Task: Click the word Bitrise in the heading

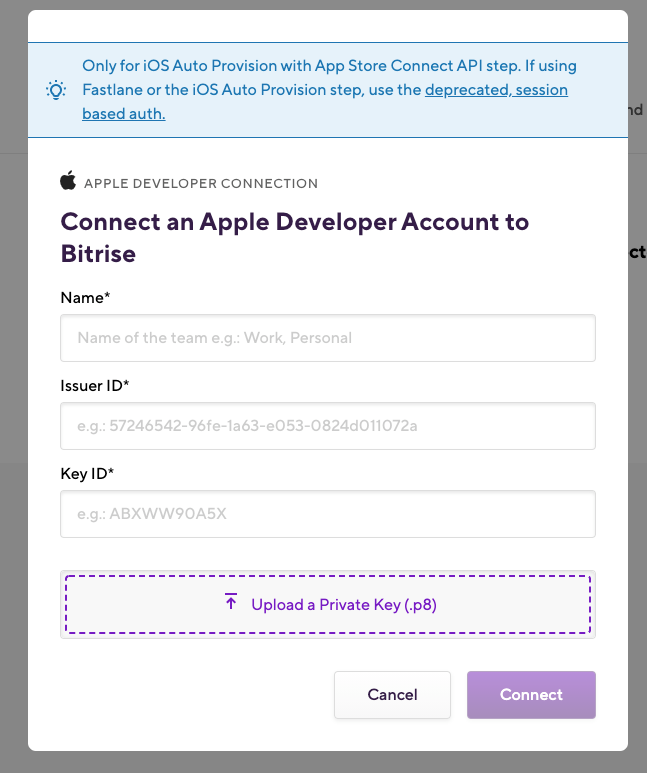Action: (x=98, y=254)
